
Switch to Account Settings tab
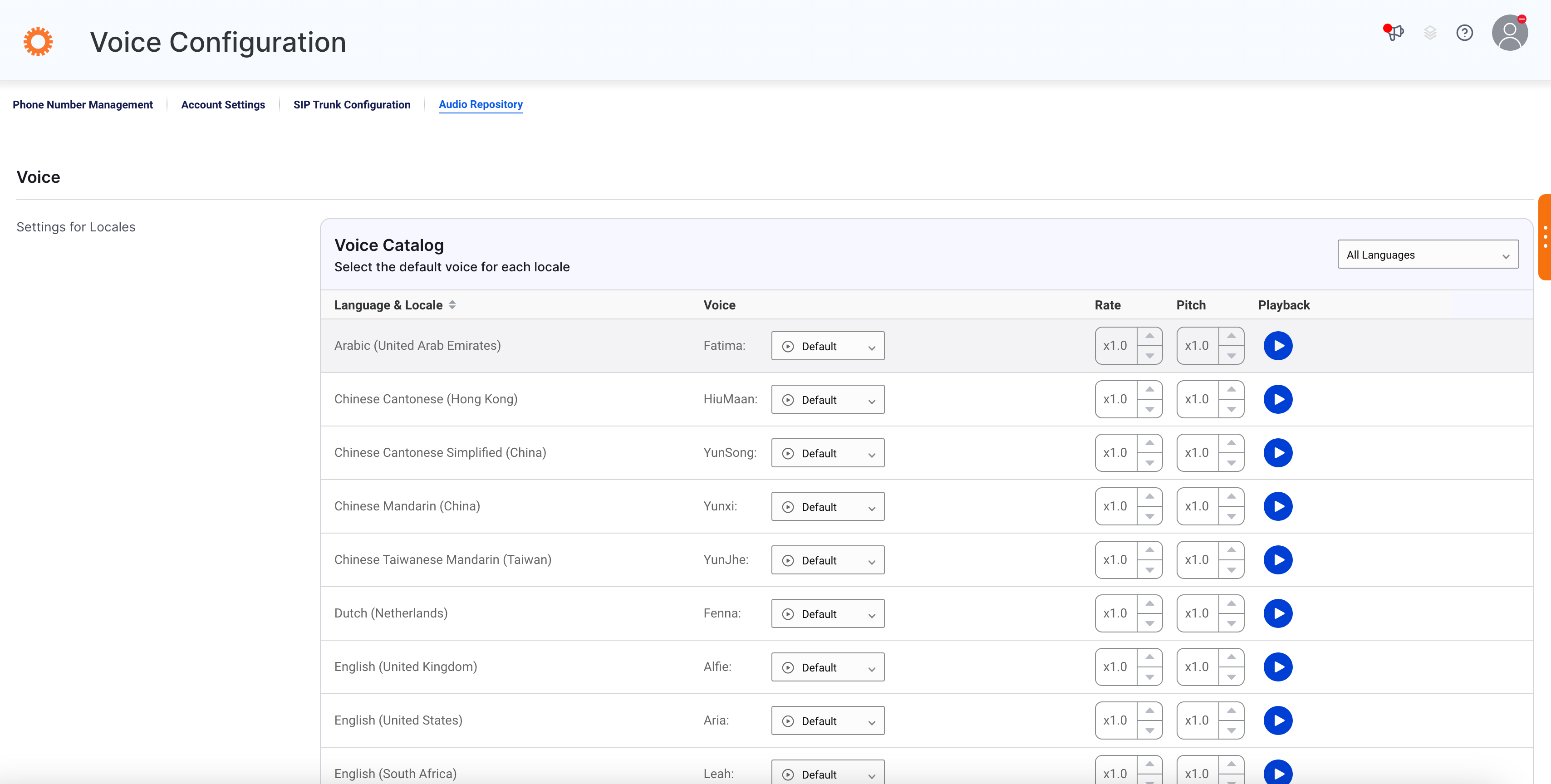(223, 105)
